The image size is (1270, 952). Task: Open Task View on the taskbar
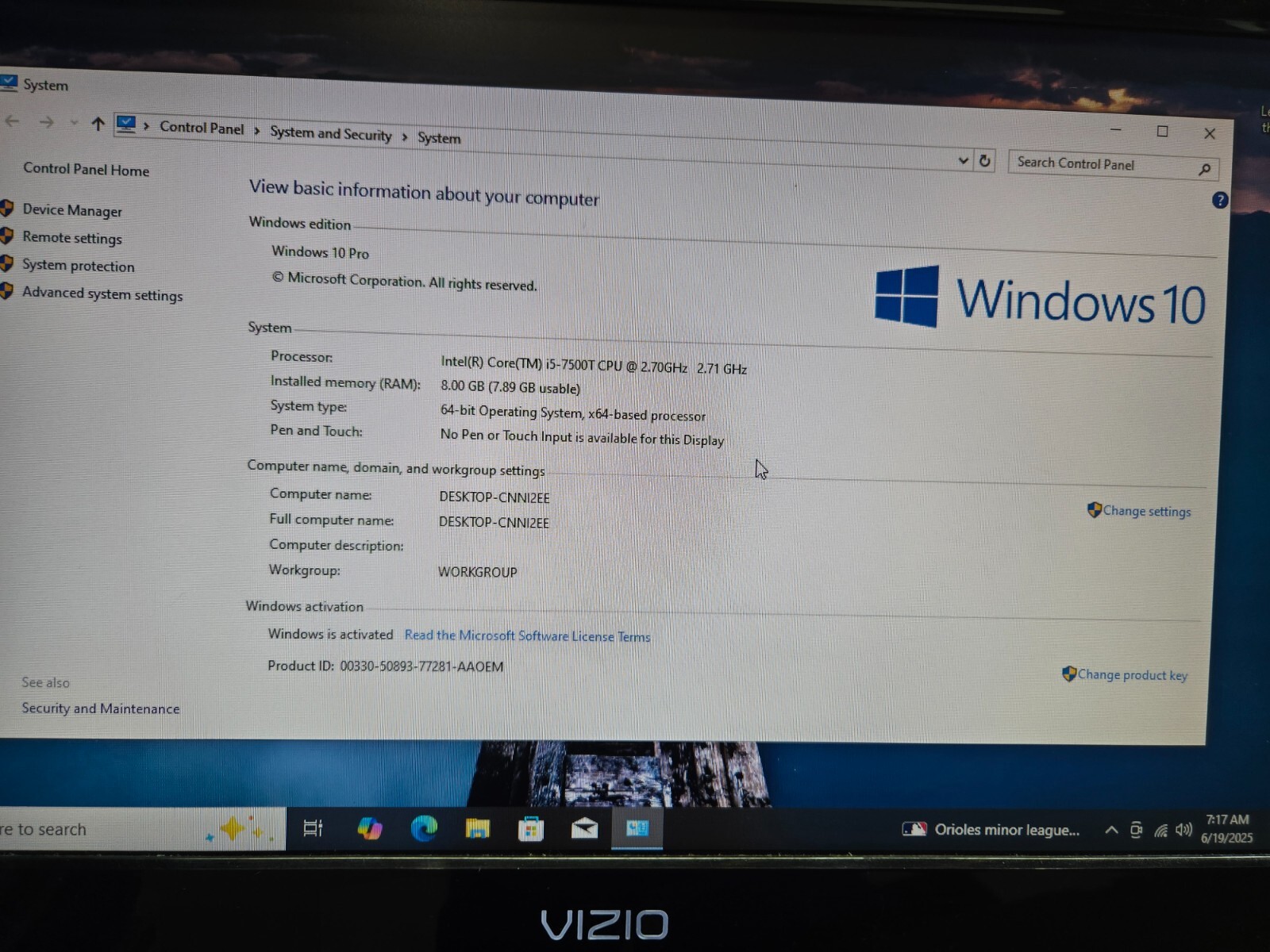click(x=313, y=828)
